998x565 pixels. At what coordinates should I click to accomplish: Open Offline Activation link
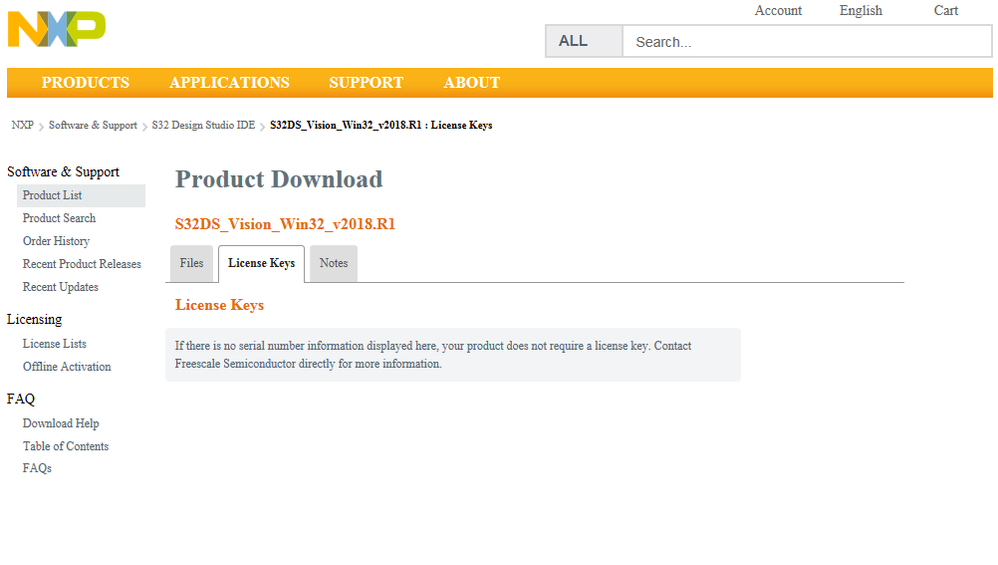point(67,366)
